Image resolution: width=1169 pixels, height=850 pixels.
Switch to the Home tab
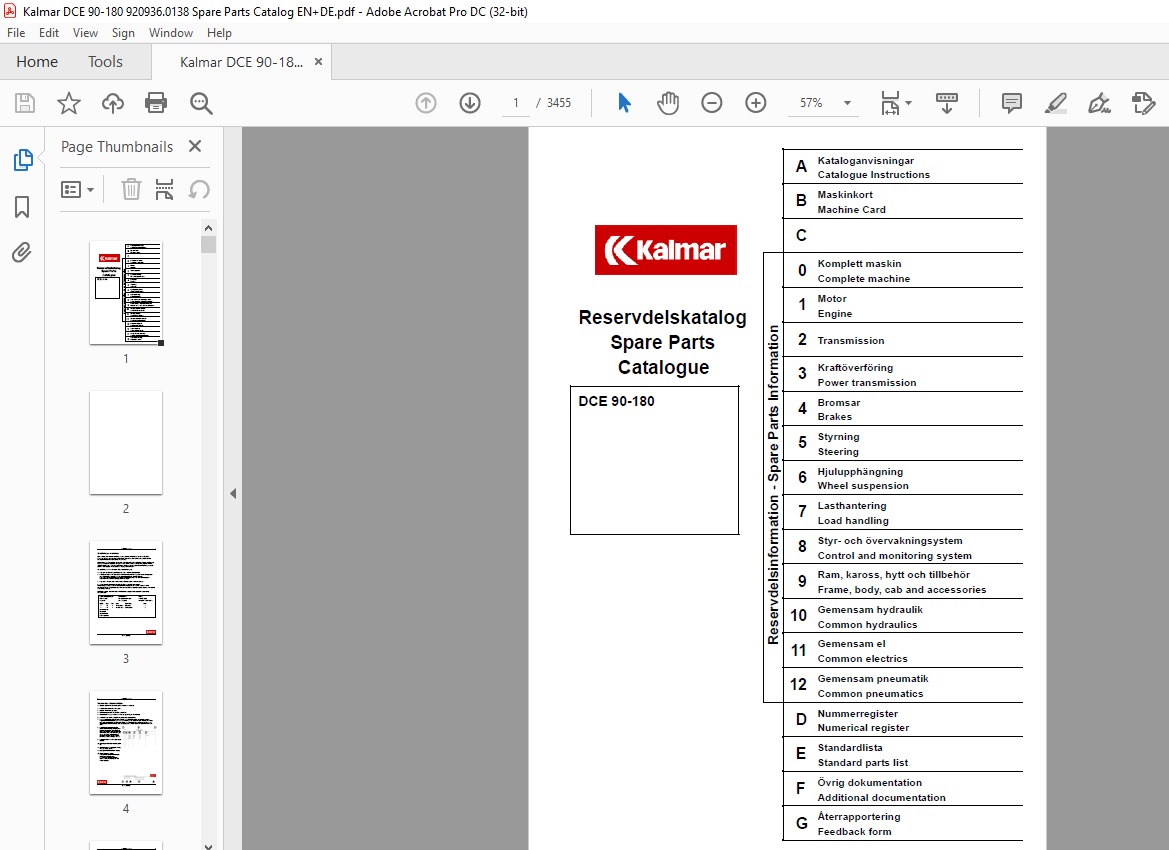[x=37, y=62]
